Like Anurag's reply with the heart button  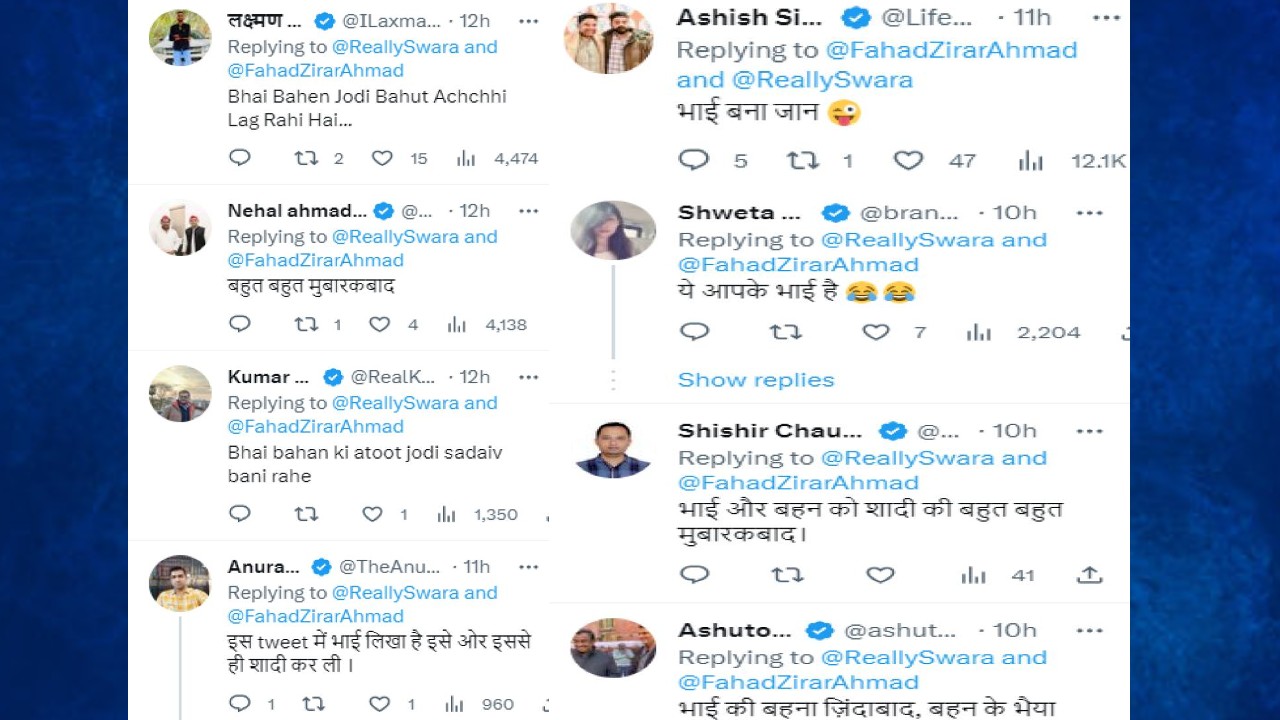point(380,703)
